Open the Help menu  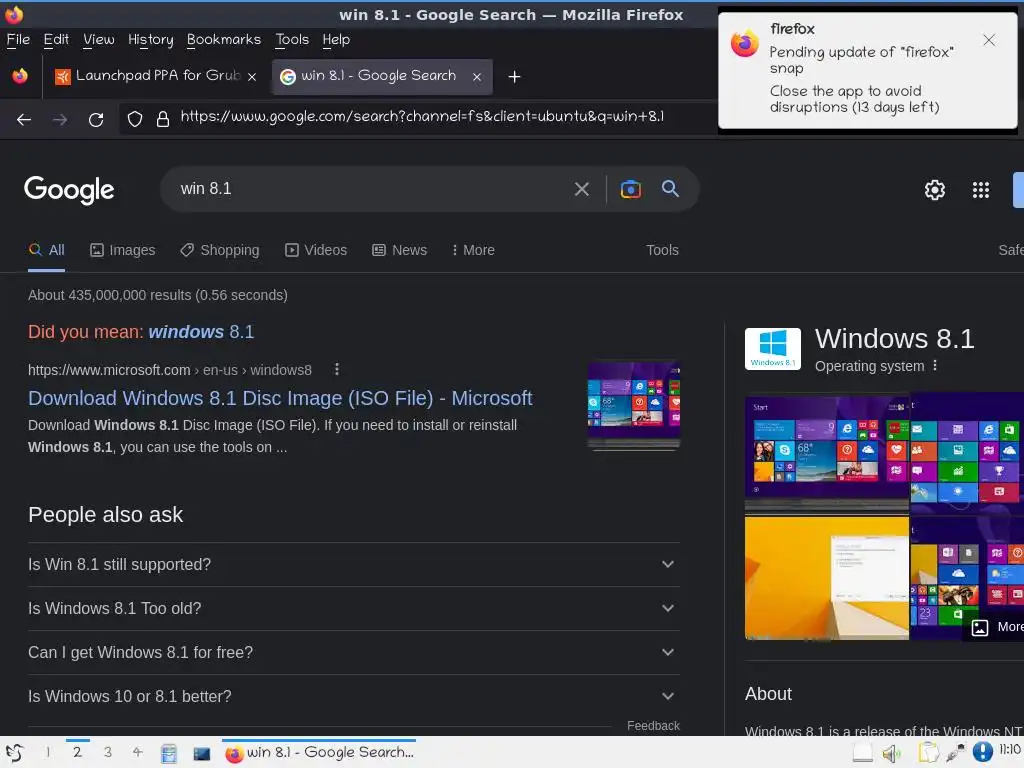(x=336, y=40)
